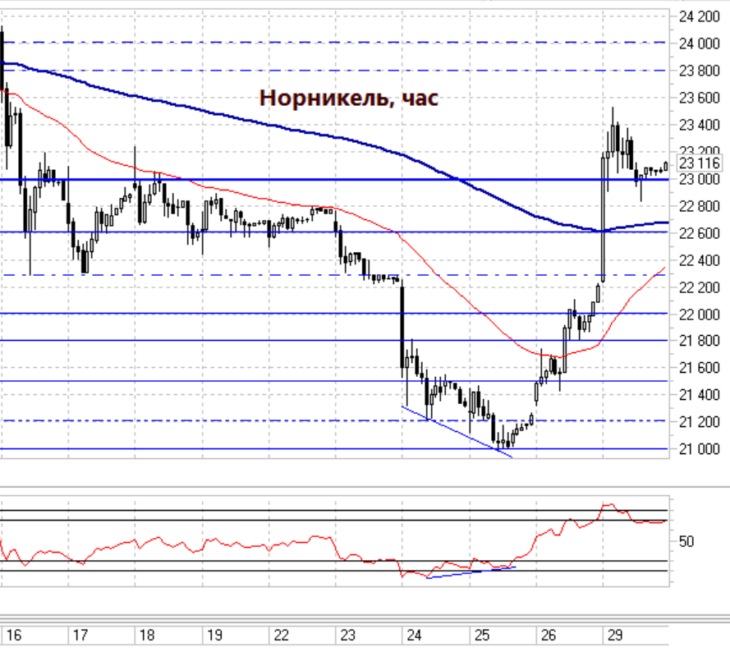Click the oscillator 50 level label
Screen dimensions: 730x661
coord(686,542)
